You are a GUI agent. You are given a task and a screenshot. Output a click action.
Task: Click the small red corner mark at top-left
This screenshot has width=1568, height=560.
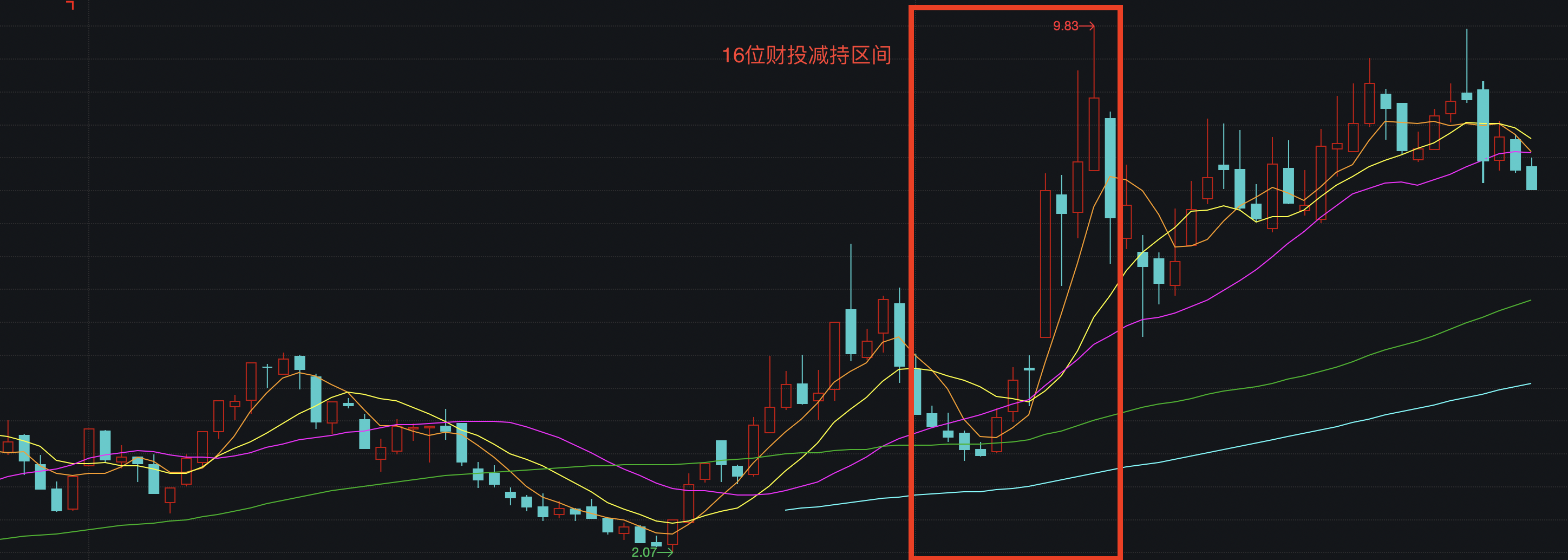coord(70,5)
